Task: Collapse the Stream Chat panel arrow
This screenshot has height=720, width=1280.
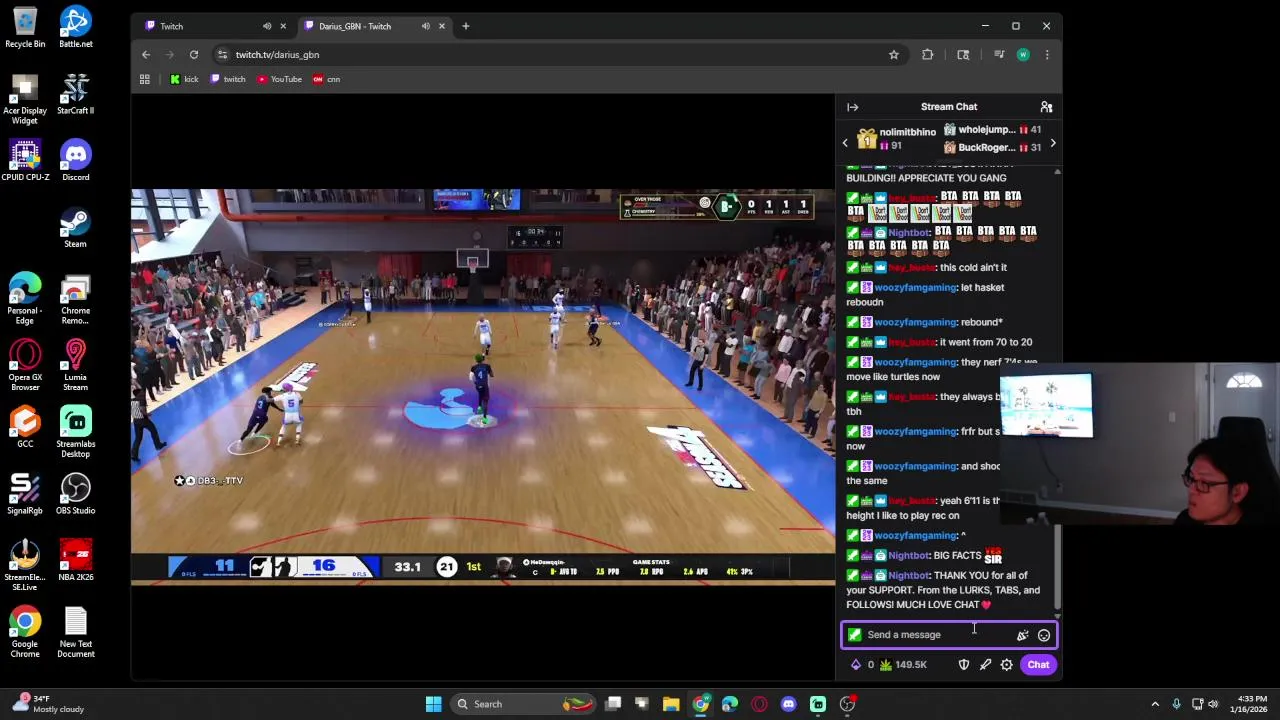Action: (x=852, y=107)
